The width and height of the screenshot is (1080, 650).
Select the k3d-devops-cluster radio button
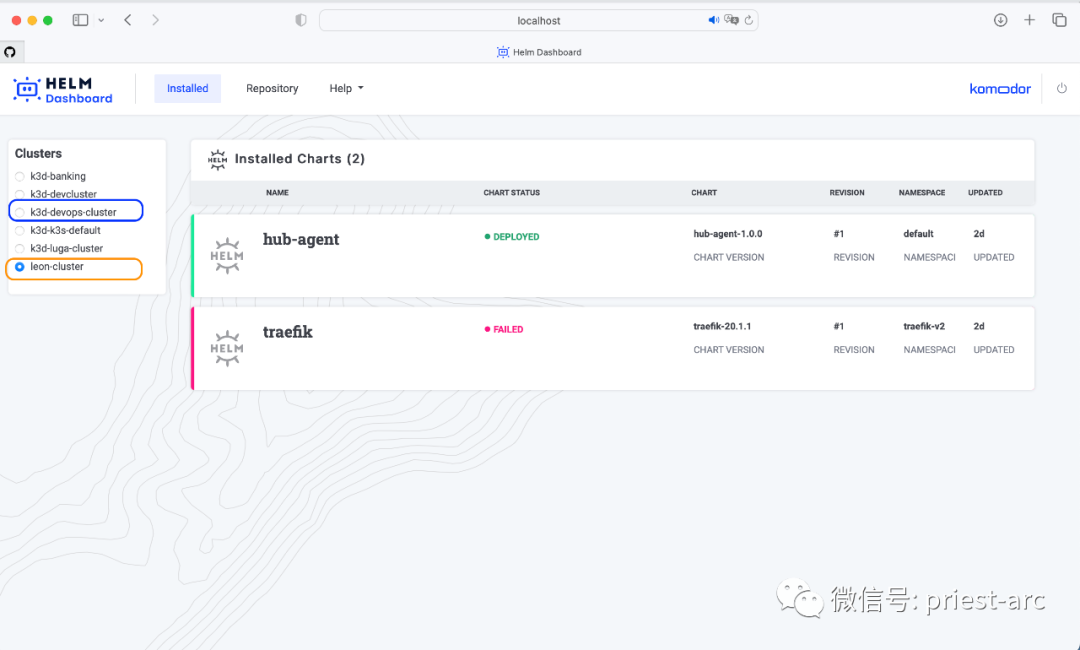click(x=19, y=212)
